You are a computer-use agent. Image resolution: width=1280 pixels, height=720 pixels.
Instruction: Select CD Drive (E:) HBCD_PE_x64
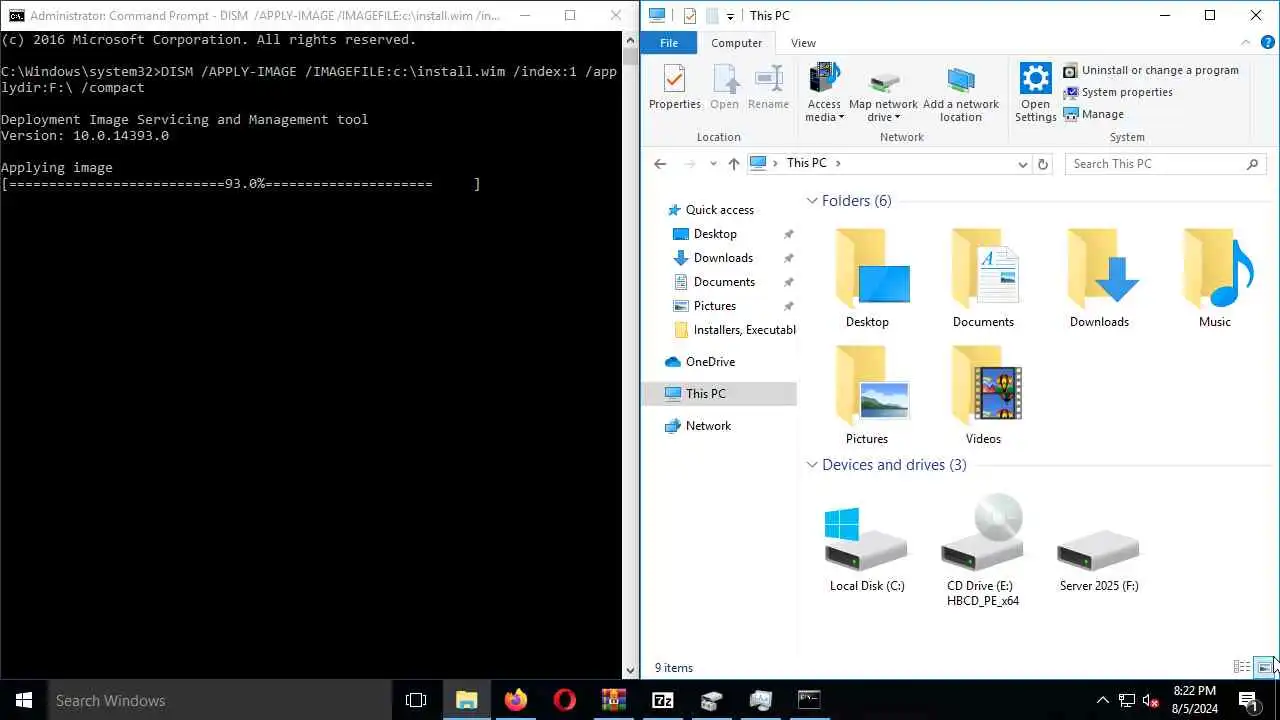tap(983, 550)
